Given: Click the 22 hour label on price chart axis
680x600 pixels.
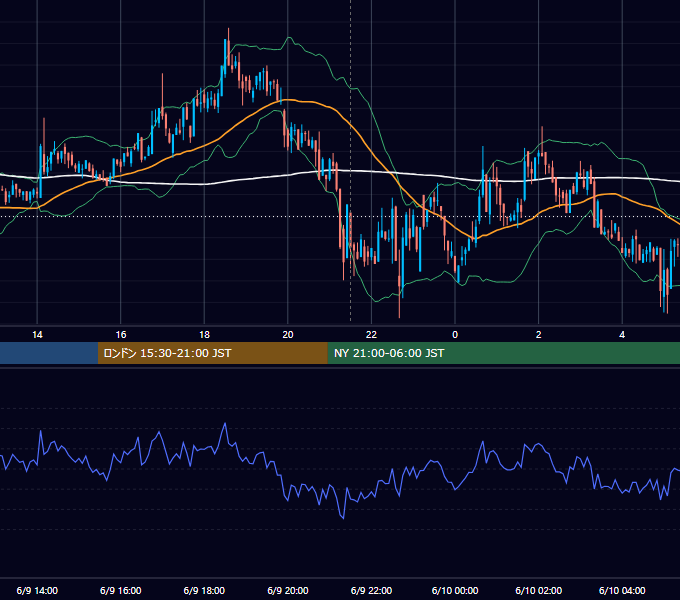Looking at the screenshot, I should point(371,335).
